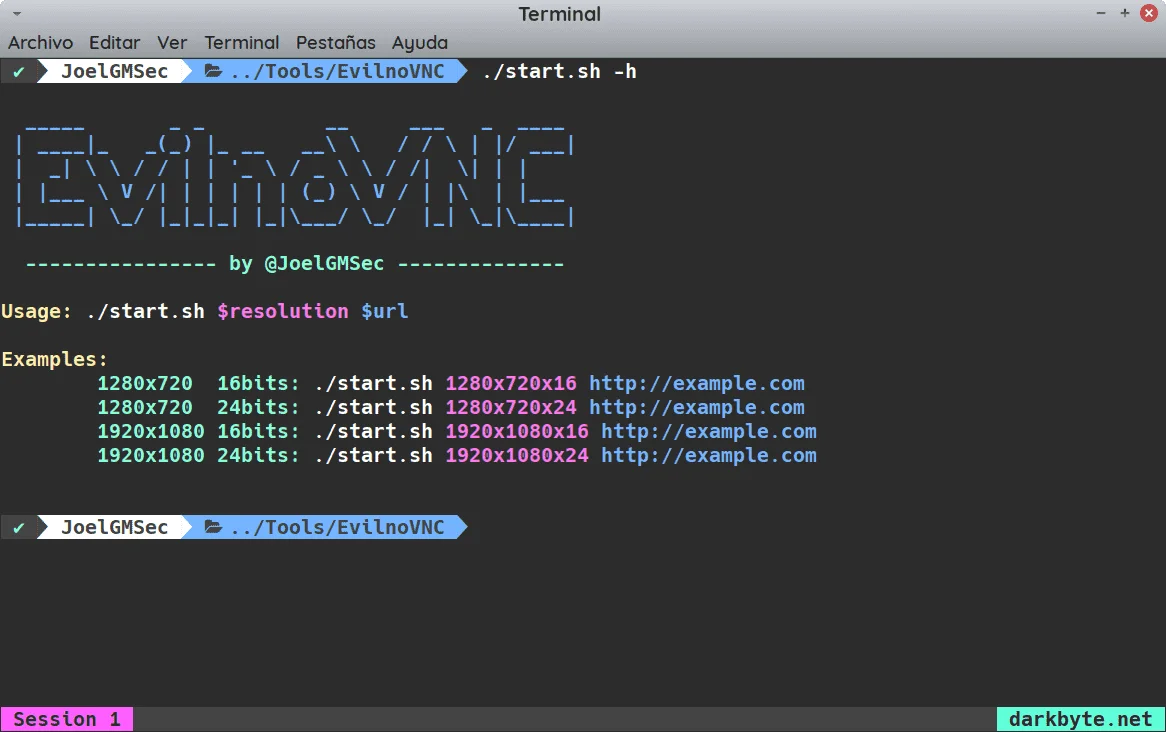1166x732 pixels.
Task: Click the folder icon in bottom prompt
Action: point(213,527)
